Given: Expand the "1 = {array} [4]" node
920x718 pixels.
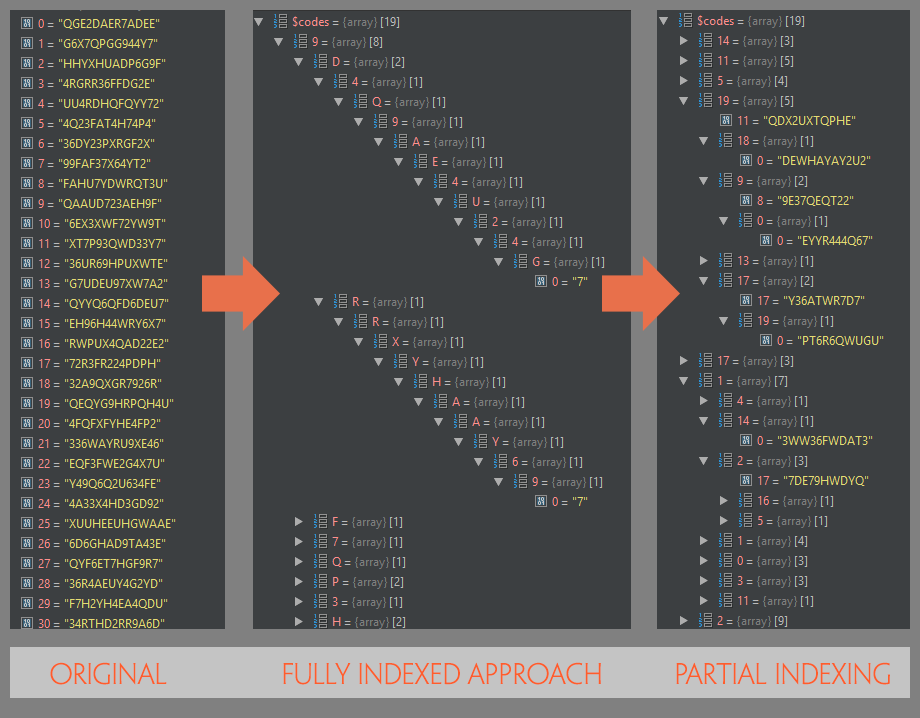Looking at the screenshot, I should (703, 540).
